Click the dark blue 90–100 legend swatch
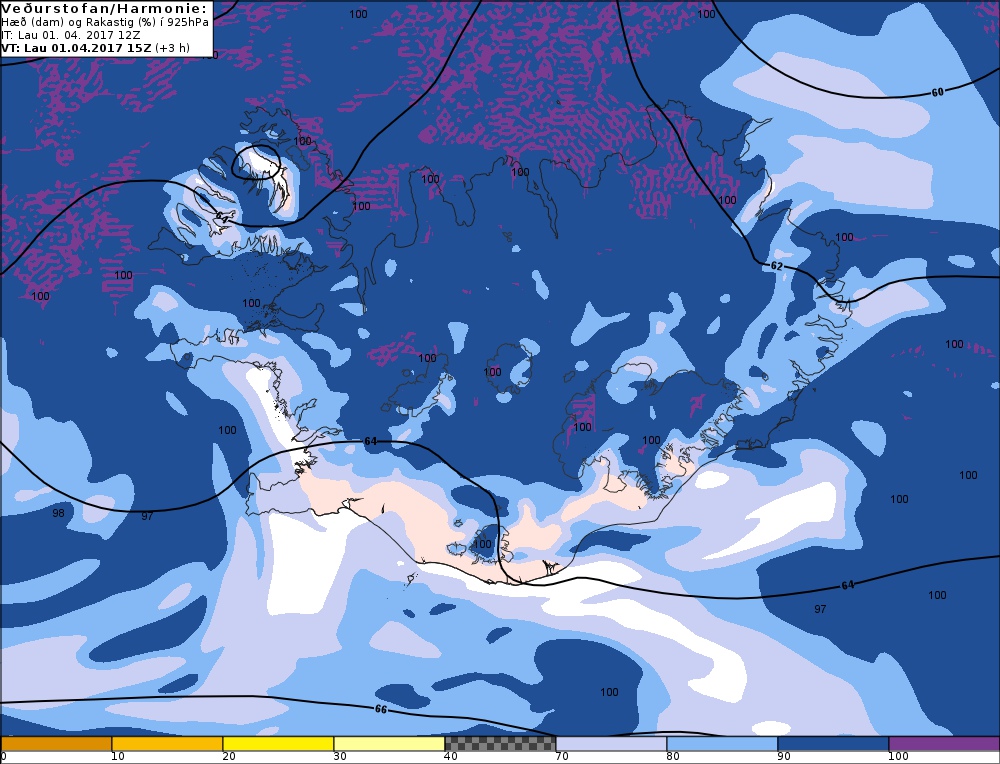The width and height of the screenshot is (1000, 764). pyautogui.click(x=833, y=744)
